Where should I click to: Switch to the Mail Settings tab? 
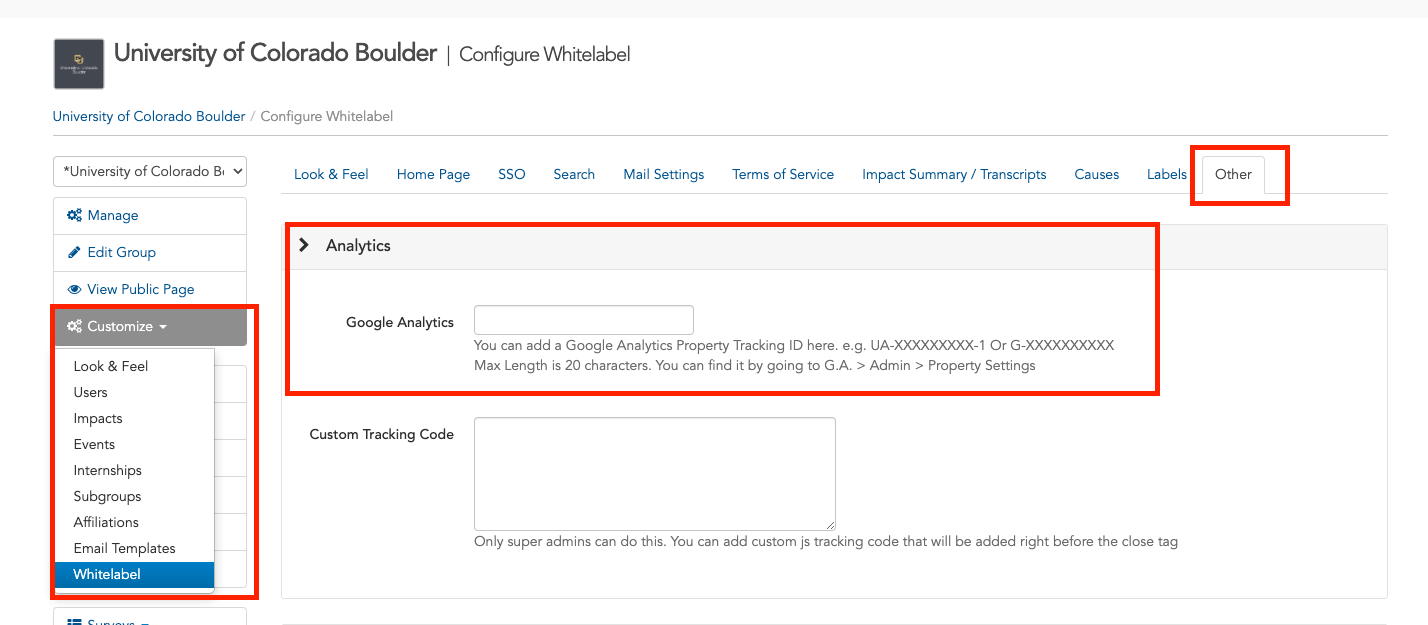(x=664, y=174)
